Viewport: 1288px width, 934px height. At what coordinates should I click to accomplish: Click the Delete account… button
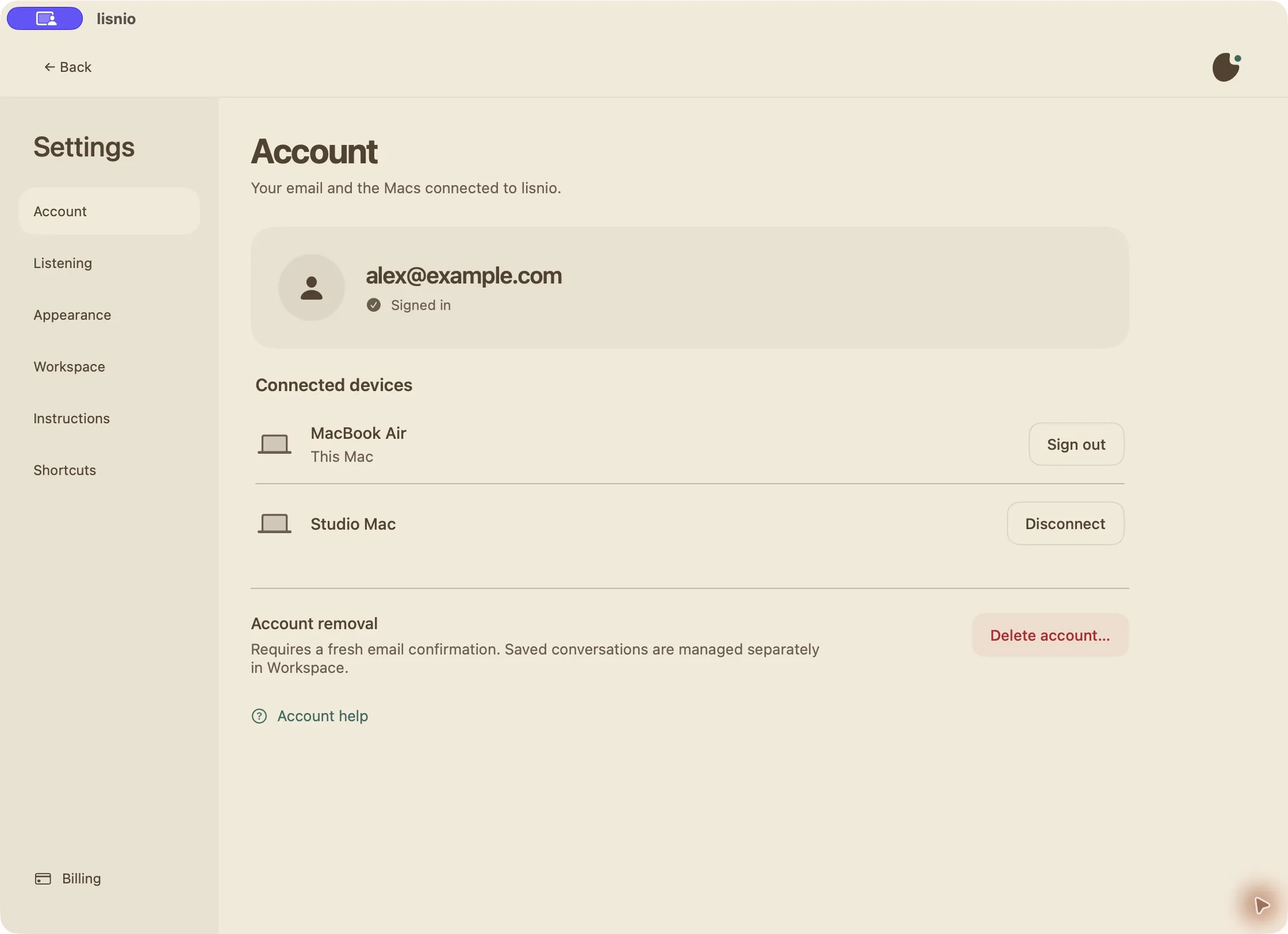1050,635
